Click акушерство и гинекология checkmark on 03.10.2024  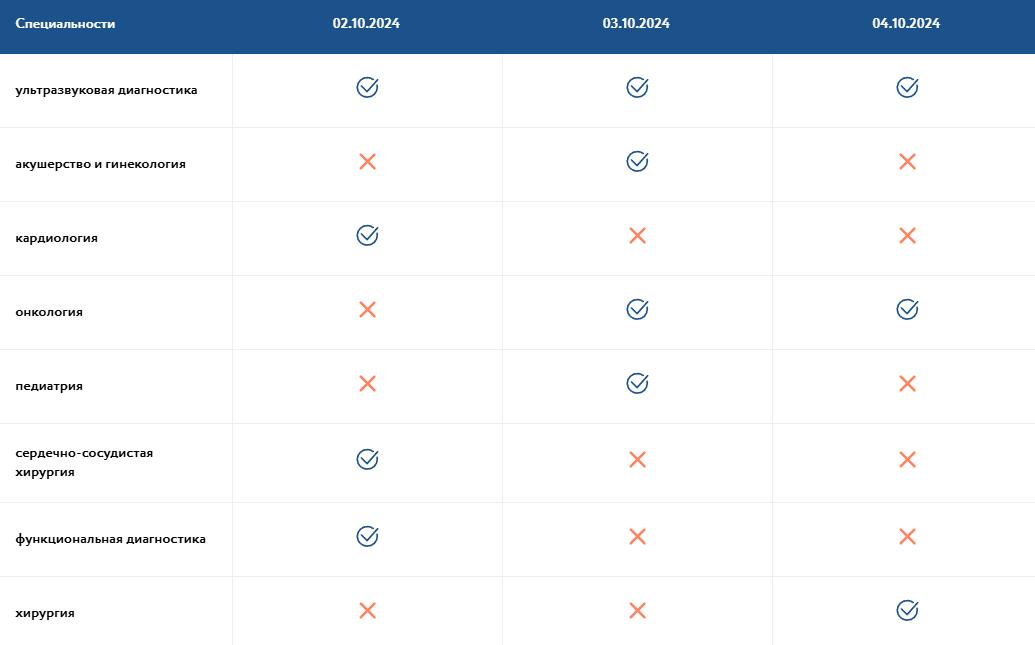637,161
